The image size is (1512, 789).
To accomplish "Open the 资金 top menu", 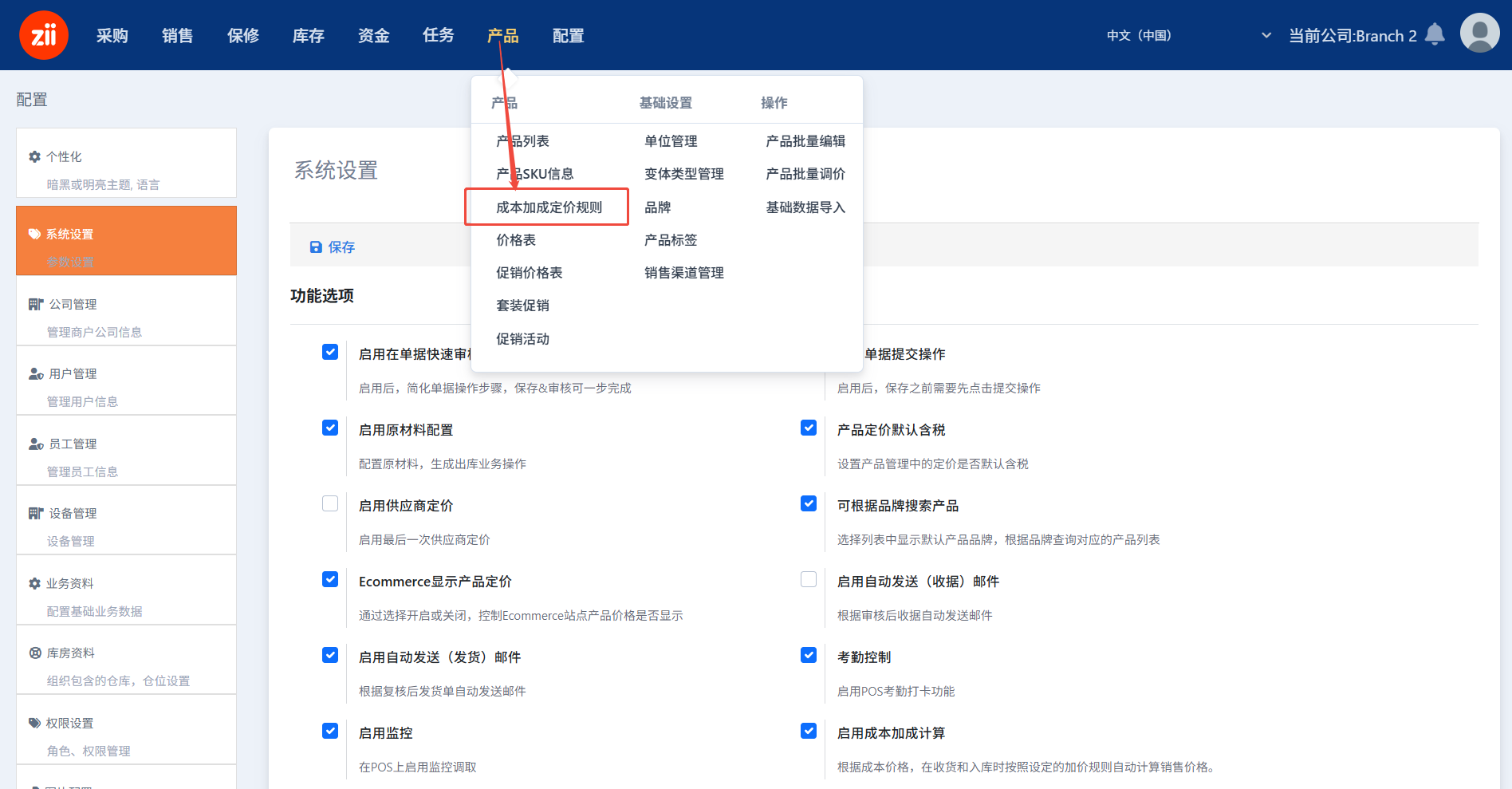I will coord(373,36).
